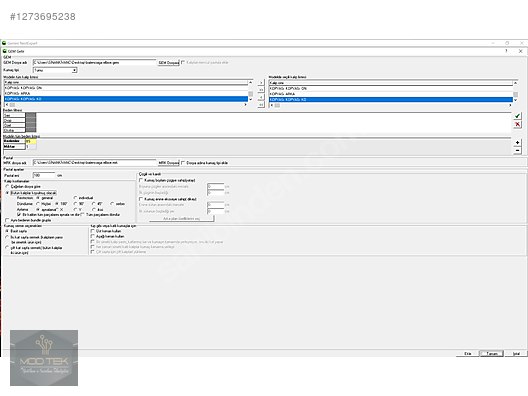Click the red X remove icon
Screen dimensions: 528x396
[518, 125]
